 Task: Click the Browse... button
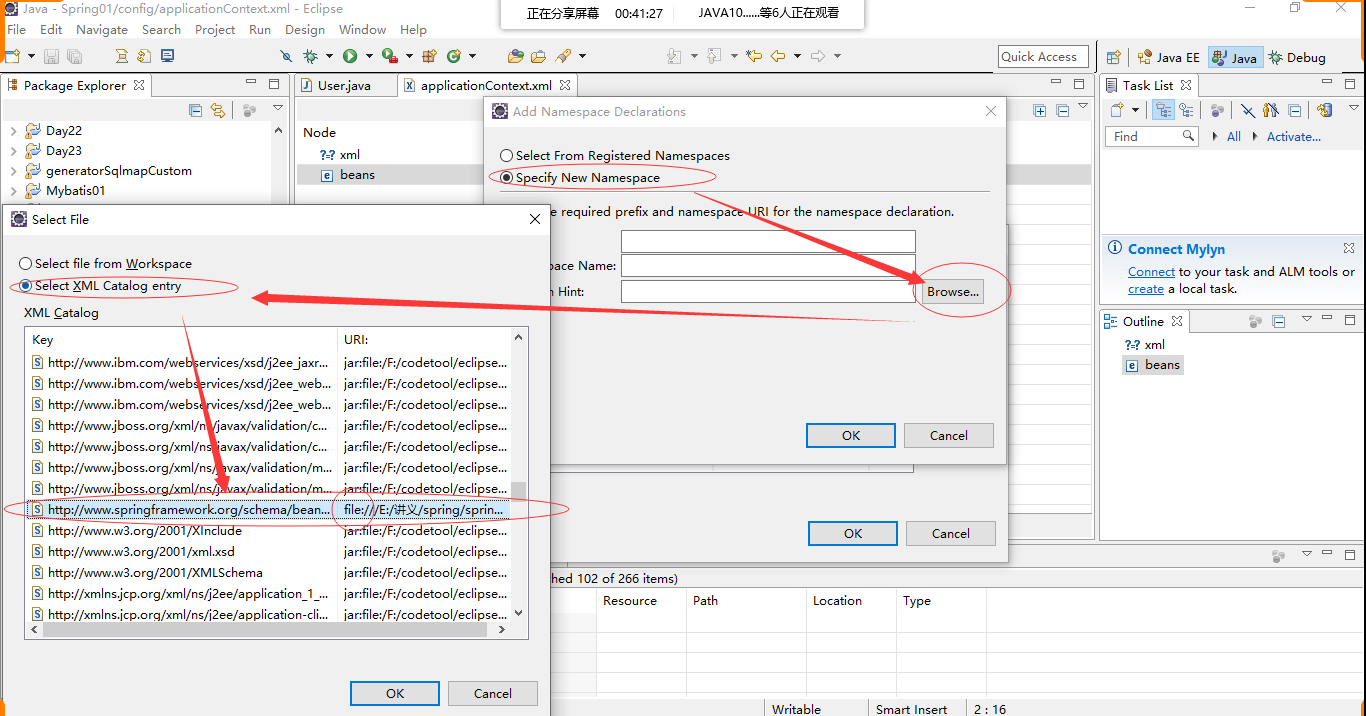pos(952,291)
